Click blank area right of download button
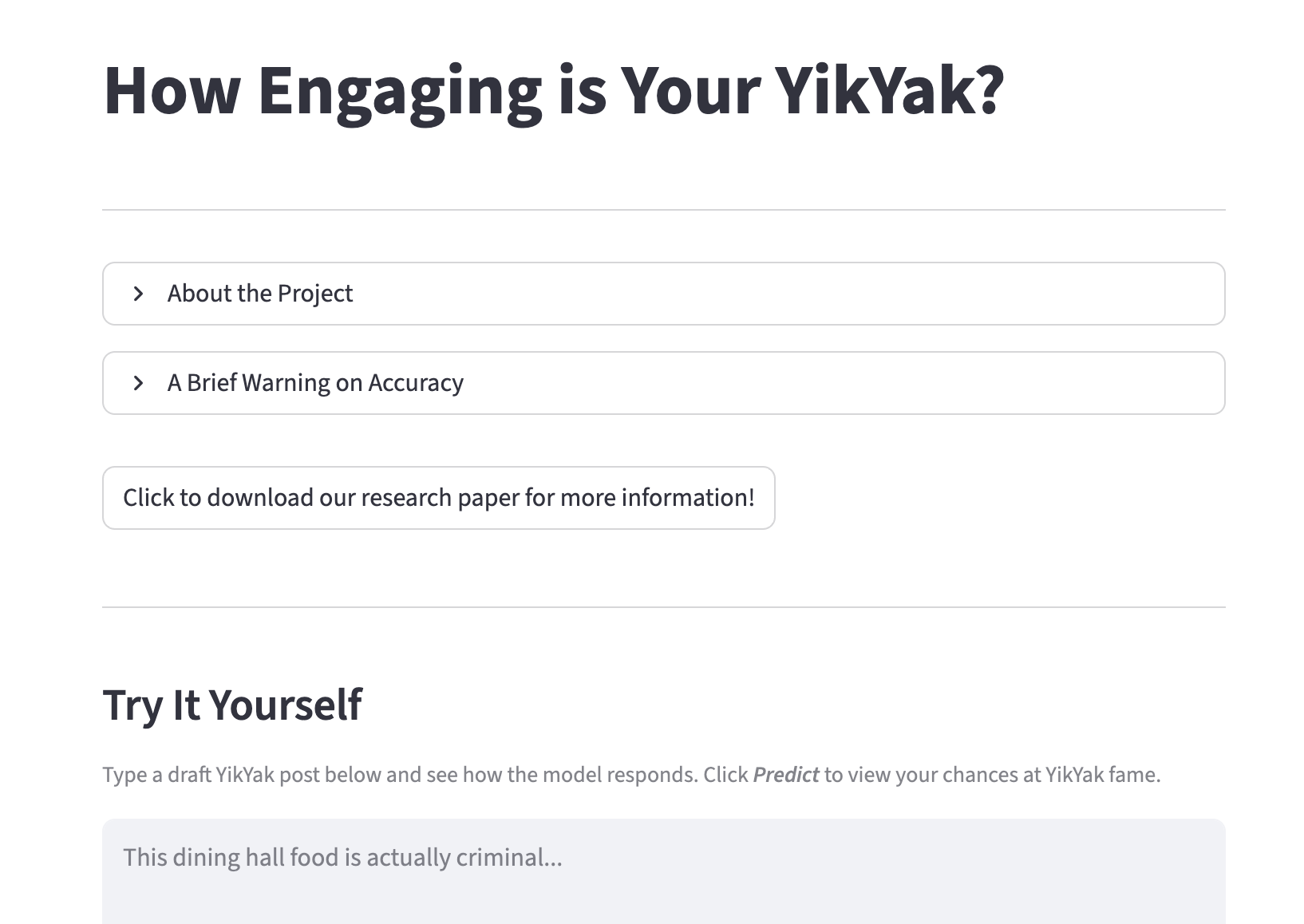The height and width of the screenshot is (924, 1304). [998, 498]
